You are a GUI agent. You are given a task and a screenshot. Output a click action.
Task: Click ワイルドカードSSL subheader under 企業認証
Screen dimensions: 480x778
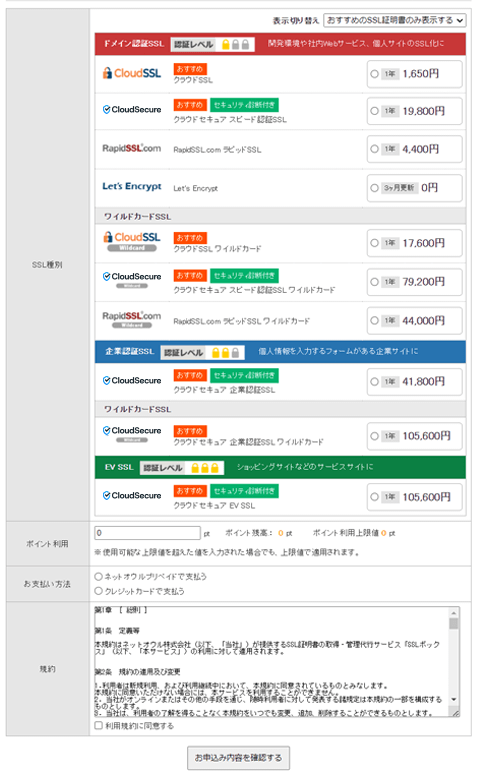(x=137, y=409)
